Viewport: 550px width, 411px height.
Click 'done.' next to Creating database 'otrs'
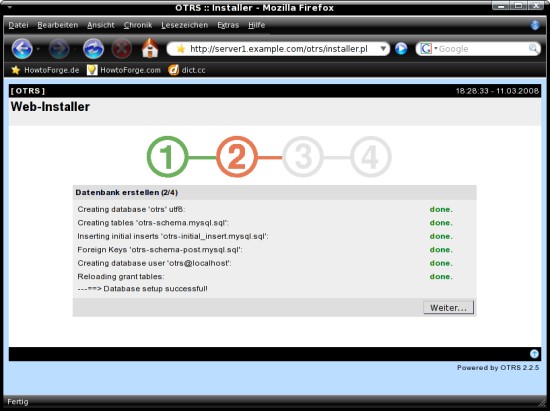pos(441,209)
